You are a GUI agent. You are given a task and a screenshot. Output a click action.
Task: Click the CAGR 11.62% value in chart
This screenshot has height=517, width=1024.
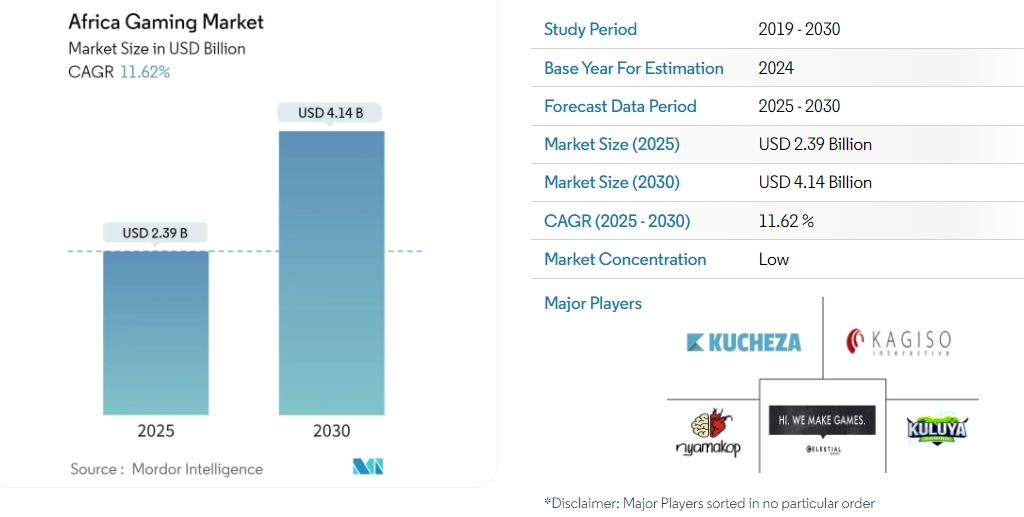[145, 72]
